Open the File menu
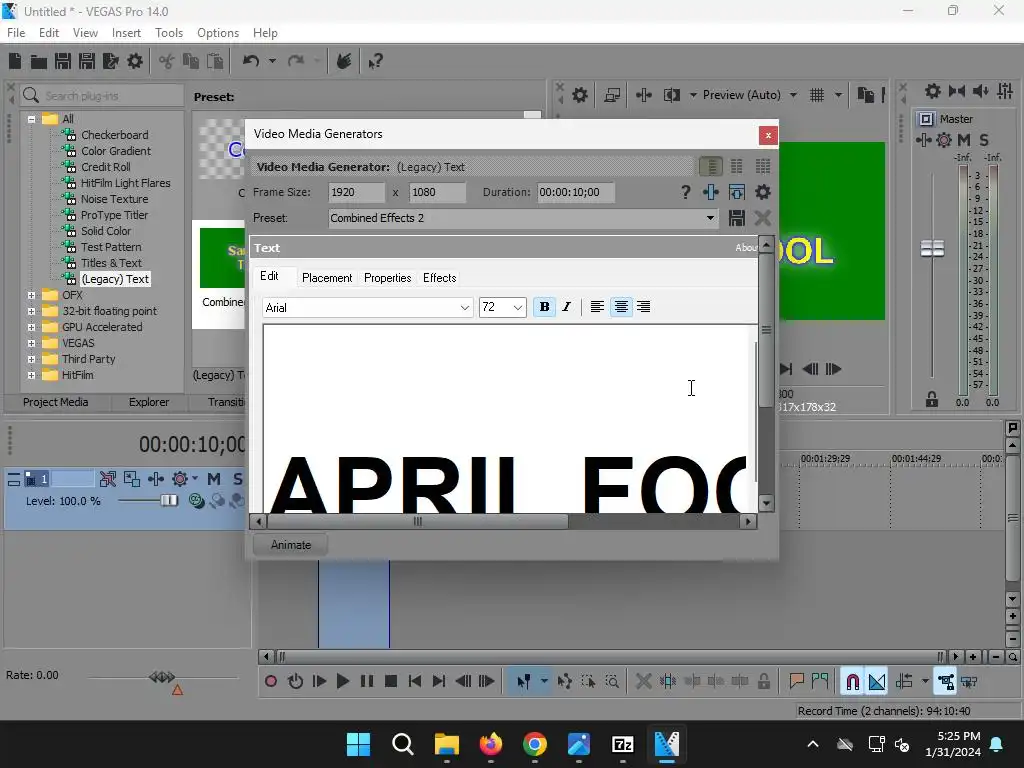This screenshot has width=1024, height=768. [x=16, y=33]
